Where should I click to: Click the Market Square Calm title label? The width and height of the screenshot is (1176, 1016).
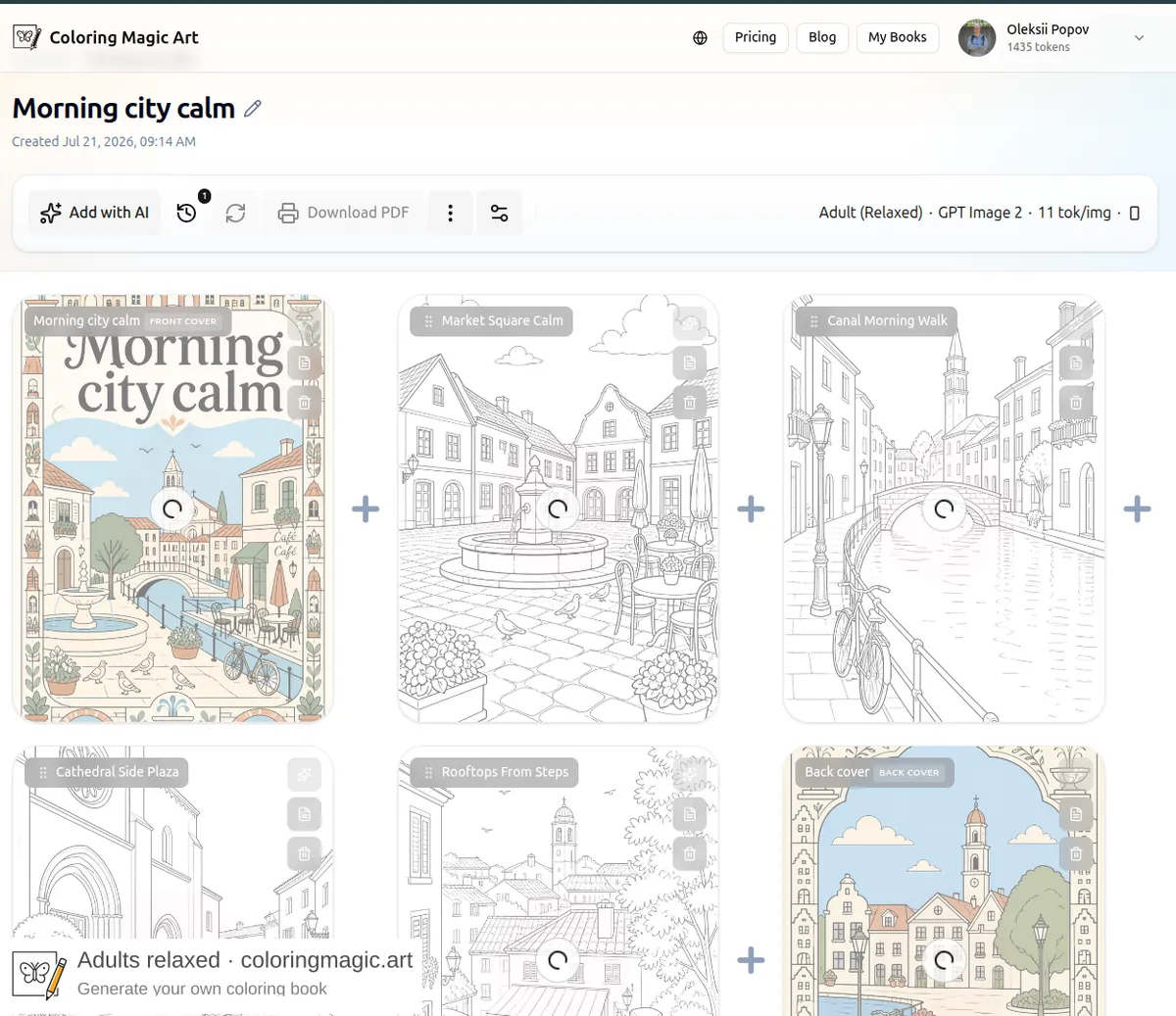pyautogui.click(x=502, y=321)
